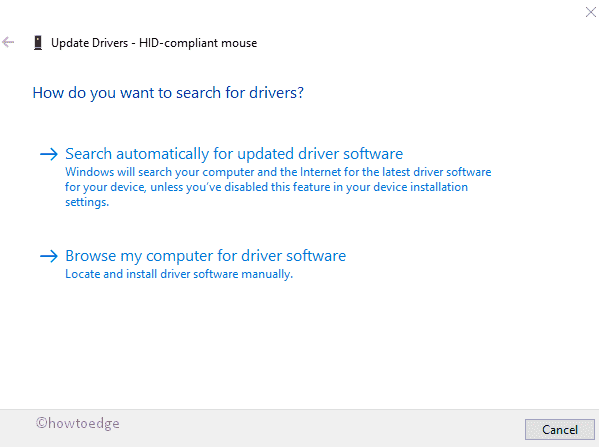This screenshot has height=447, width=599.
Task: Choose Browse my computer for driver software
Action: tap(206, 256)
